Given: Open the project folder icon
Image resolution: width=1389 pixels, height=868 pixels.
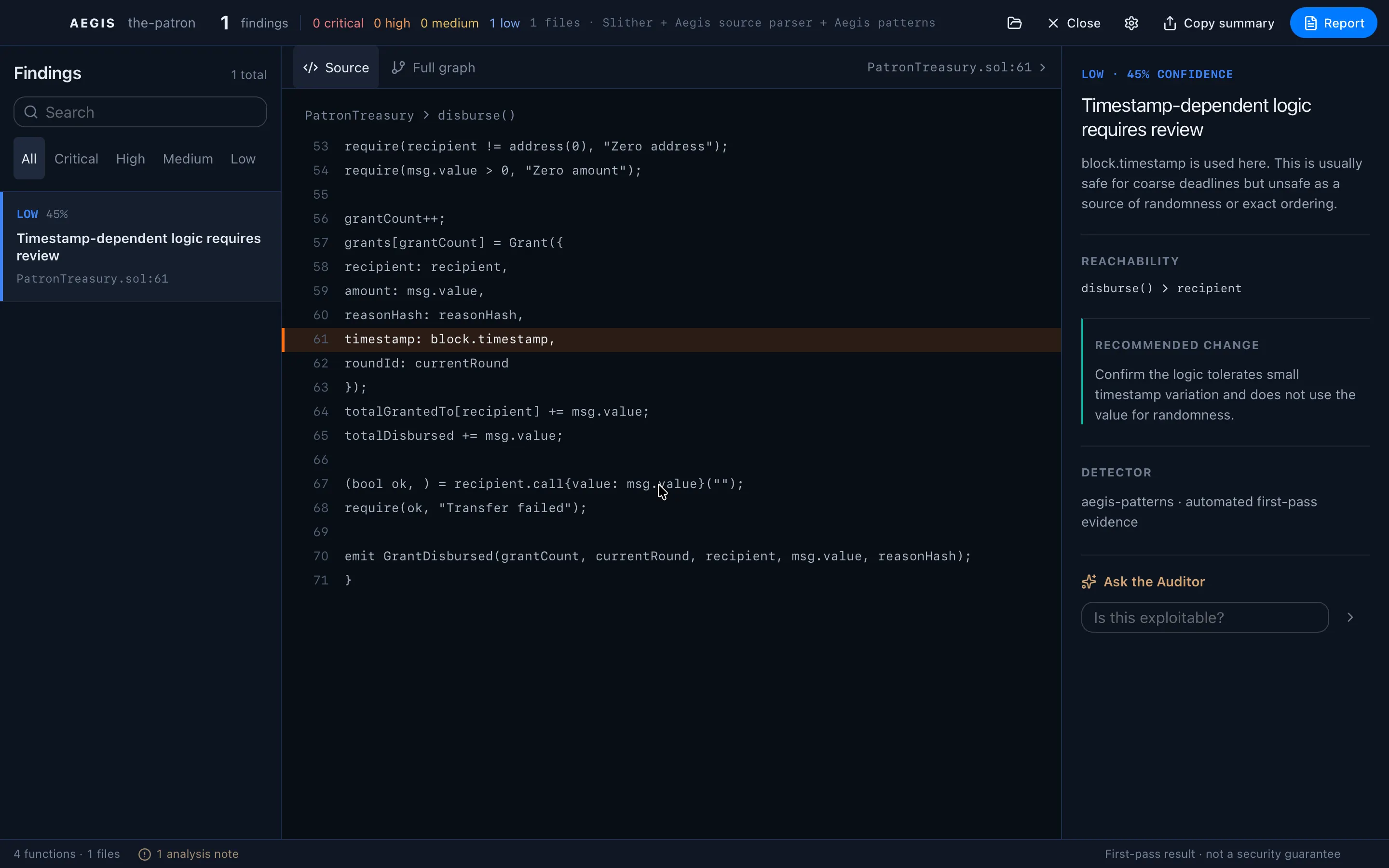Looking at the screenshot, I should [x=1014, y=23].
